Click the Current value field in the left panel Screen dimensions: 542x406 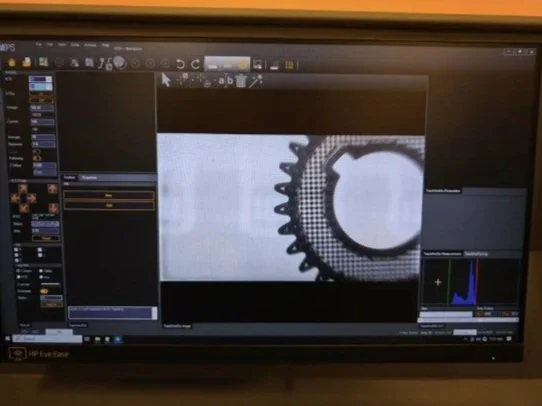[42, 122]
